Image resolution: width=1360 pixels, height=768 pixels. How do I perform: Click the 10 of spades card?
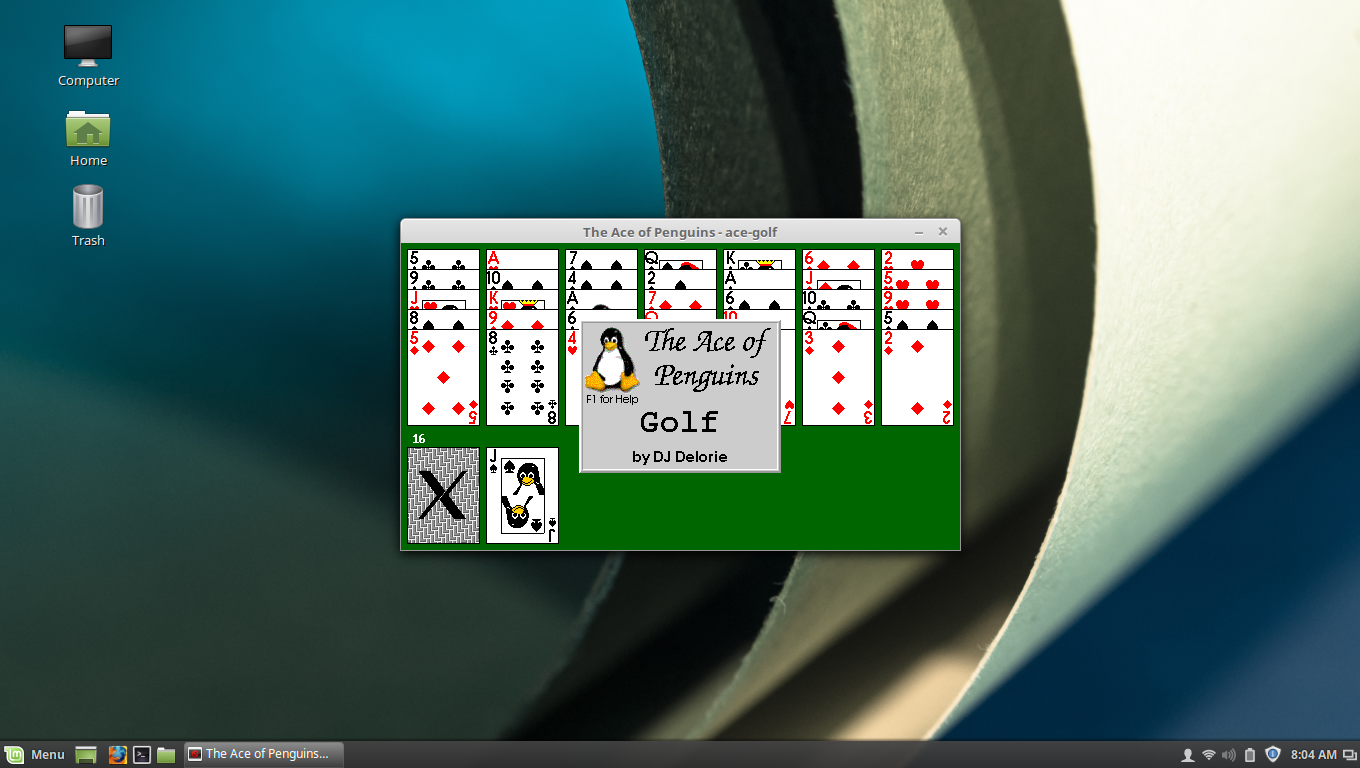point(522,279)
